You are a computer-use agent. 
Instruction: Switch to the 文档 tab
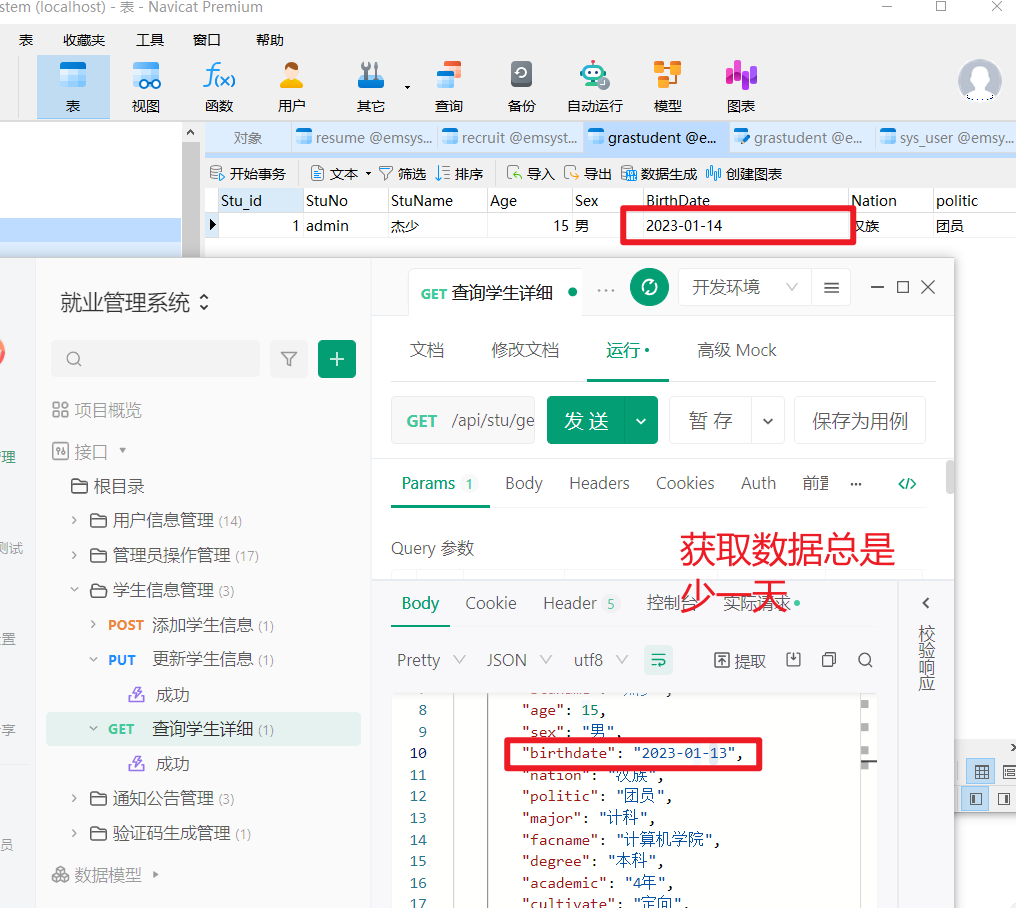(x=427, y=350)
